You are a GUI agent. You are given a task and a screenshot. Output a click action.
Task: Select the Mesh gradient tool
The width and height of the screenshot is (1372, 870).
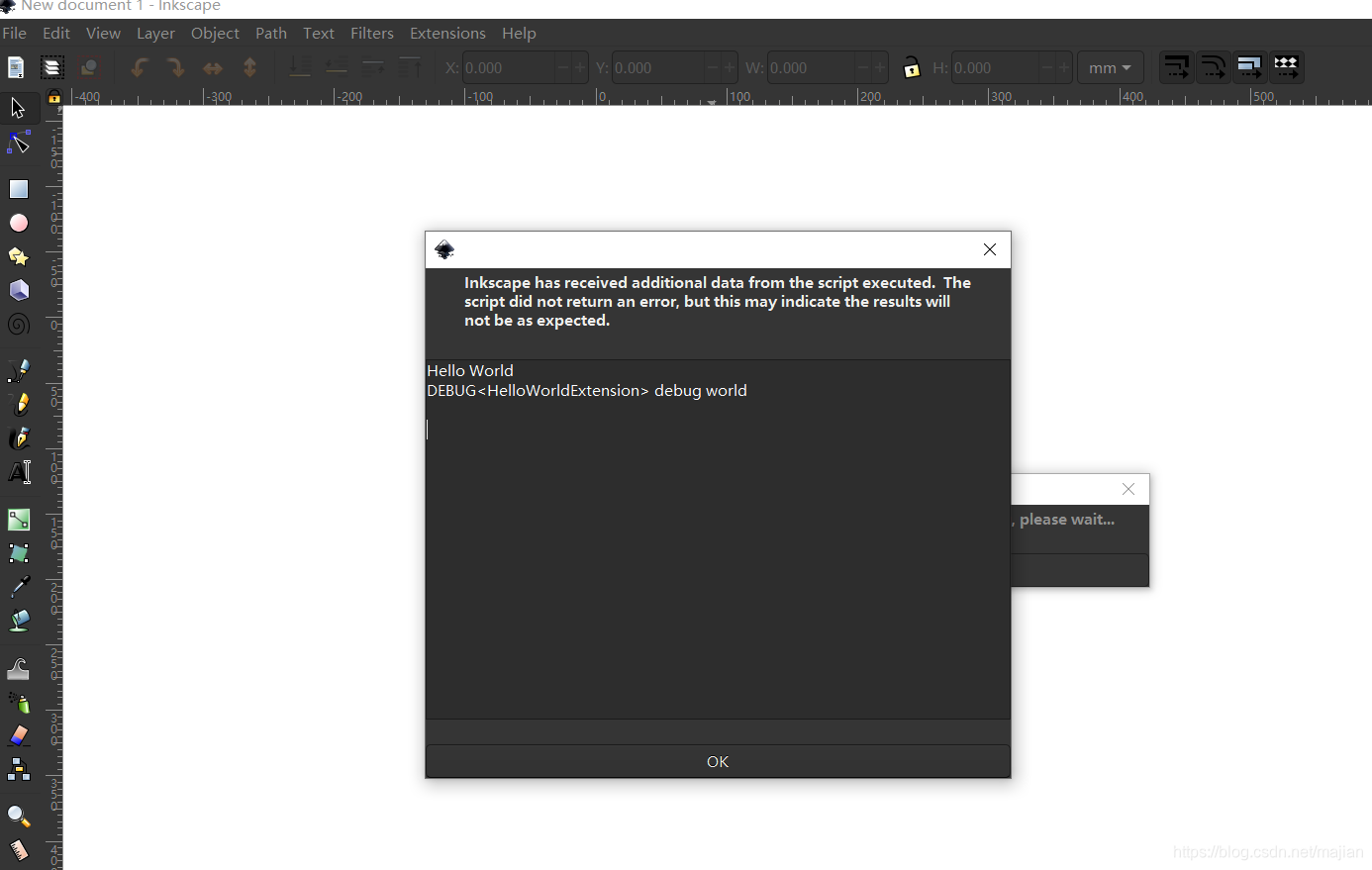[18, 552]
